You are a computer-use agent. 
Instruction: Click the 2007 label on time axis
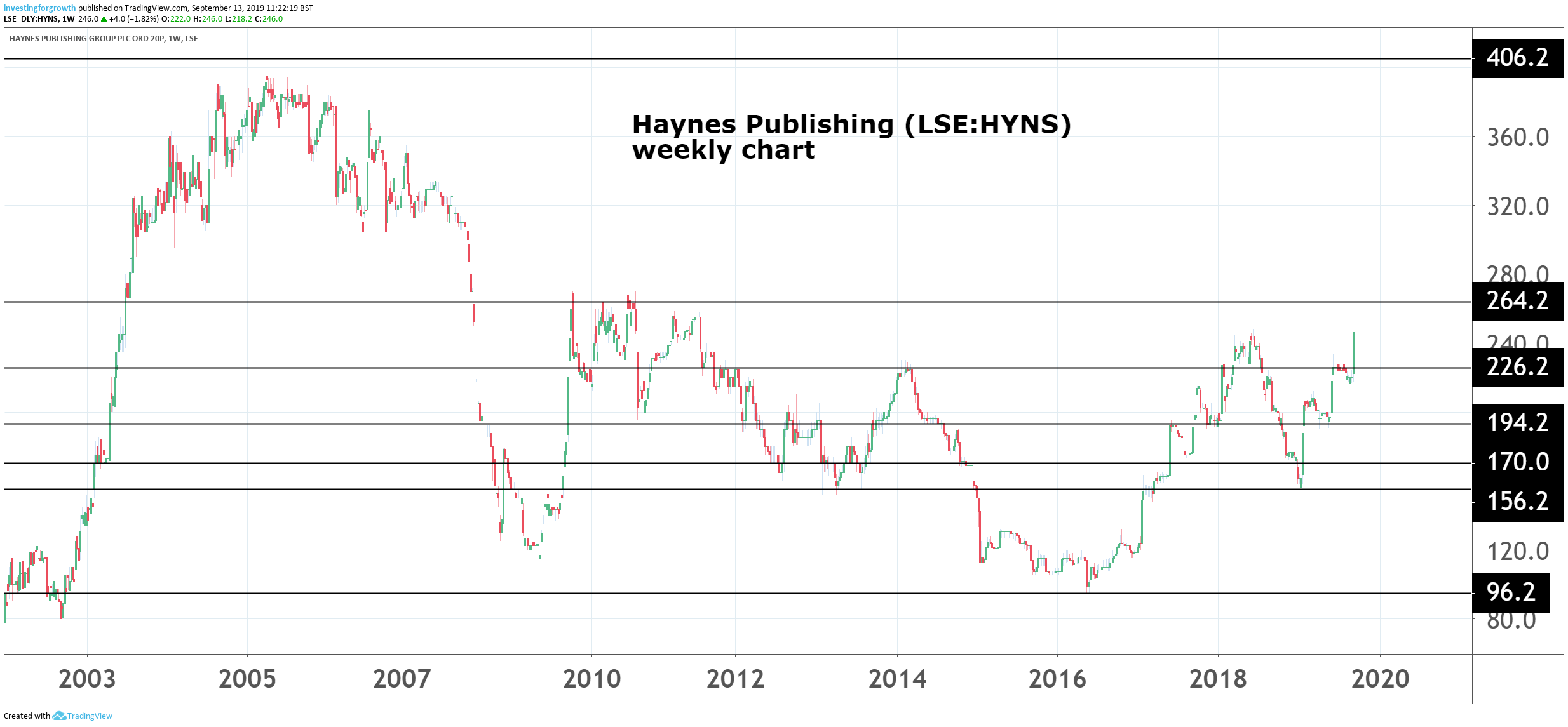[402, 679]
